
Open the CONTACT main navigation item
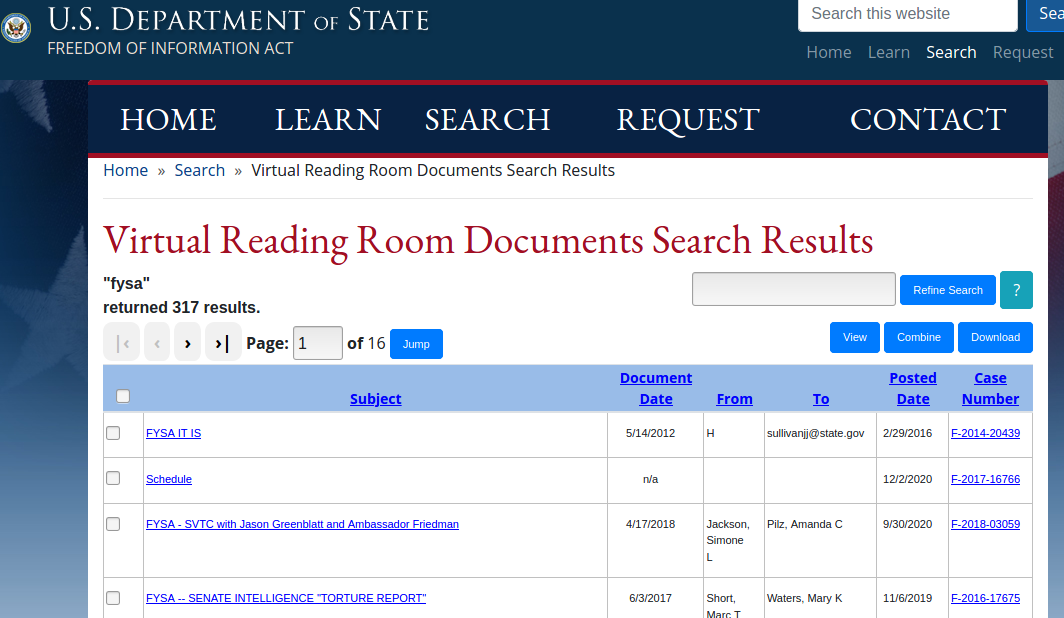coord(927,120)
